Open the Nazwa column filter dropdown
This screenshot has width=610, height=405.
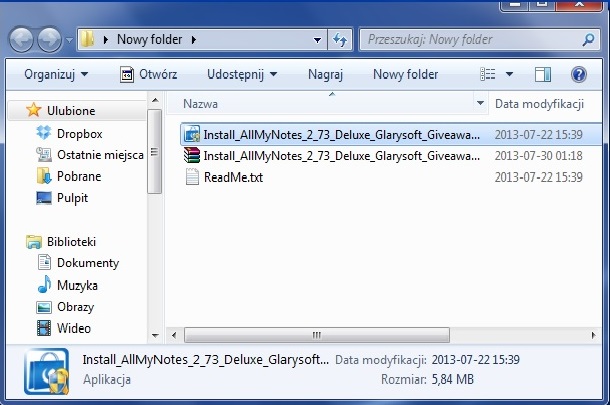pyautogui.click(x=480, y=103)
